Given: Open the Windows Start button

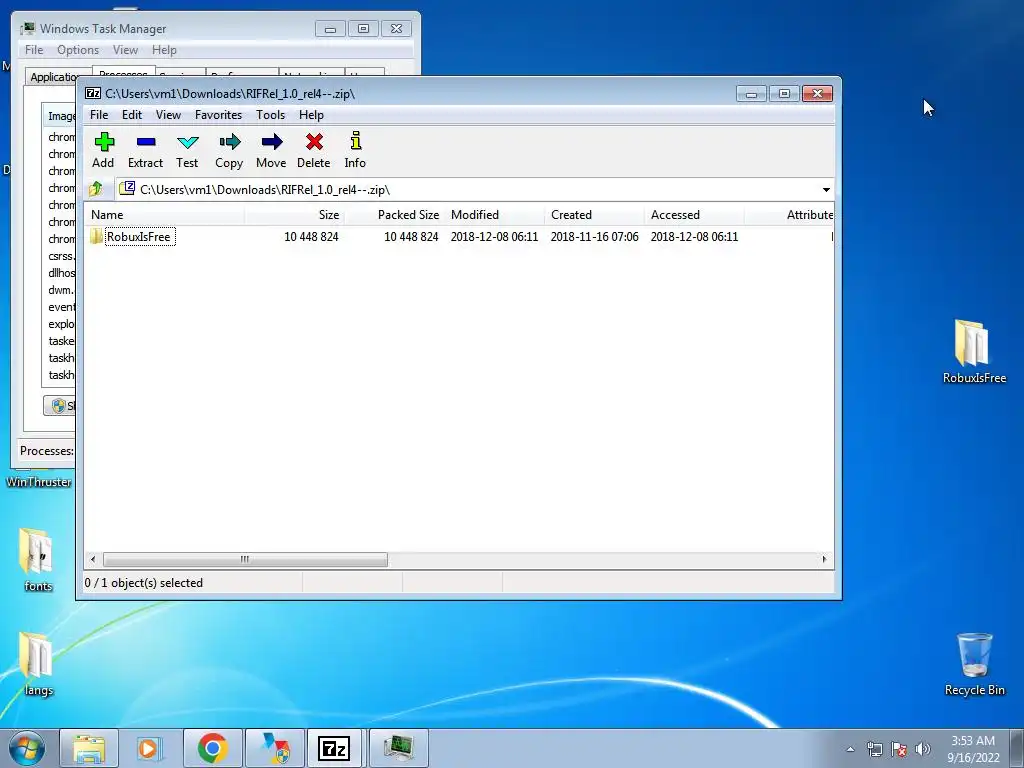Looking at the screenshot, I should click(x=27, y=748).
